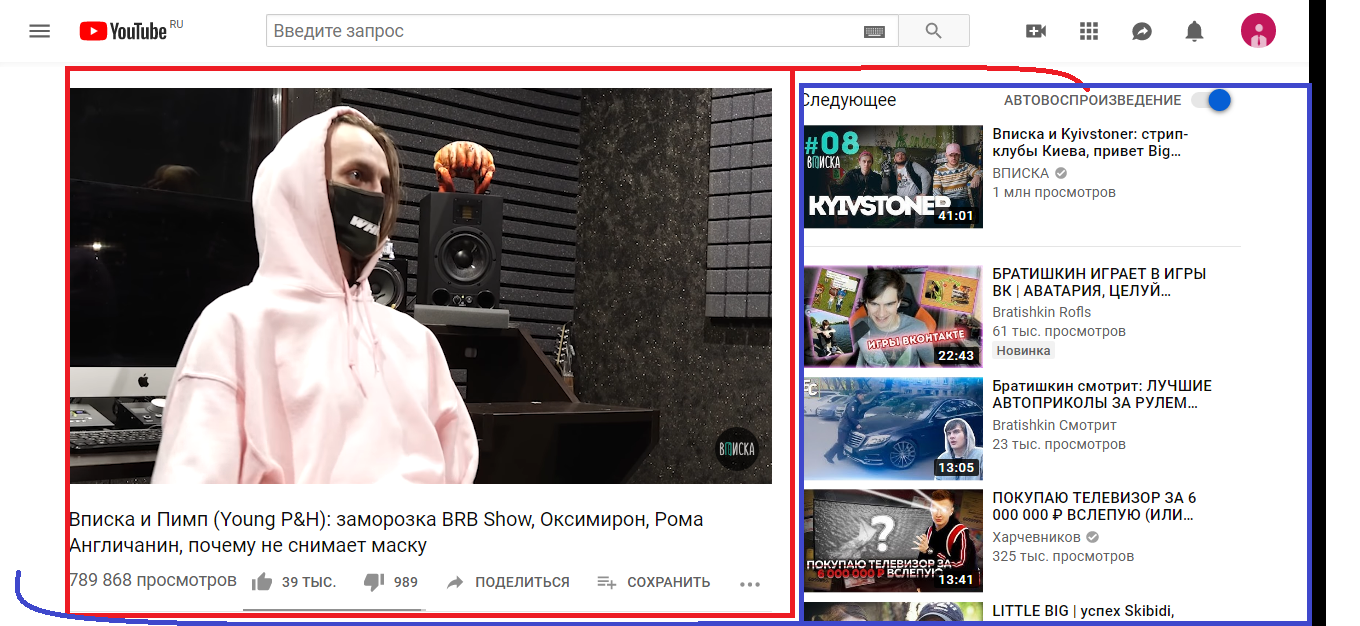
Task: Open the Bratishkin Rofls channel name
Action: coord(1041,312)
